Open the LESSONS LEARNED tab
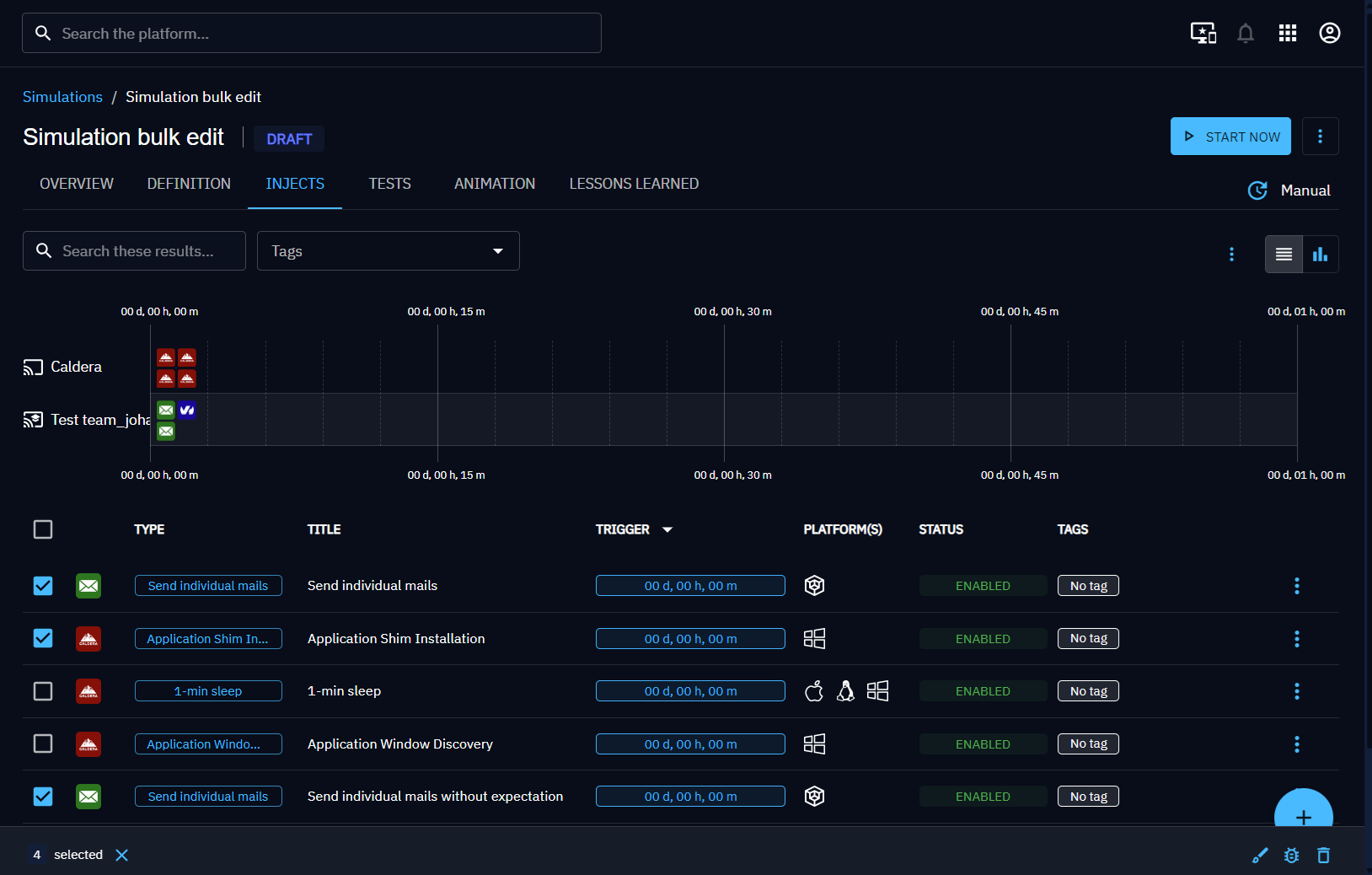Viewport: 1372px width, 875px height. click(634, 184)
